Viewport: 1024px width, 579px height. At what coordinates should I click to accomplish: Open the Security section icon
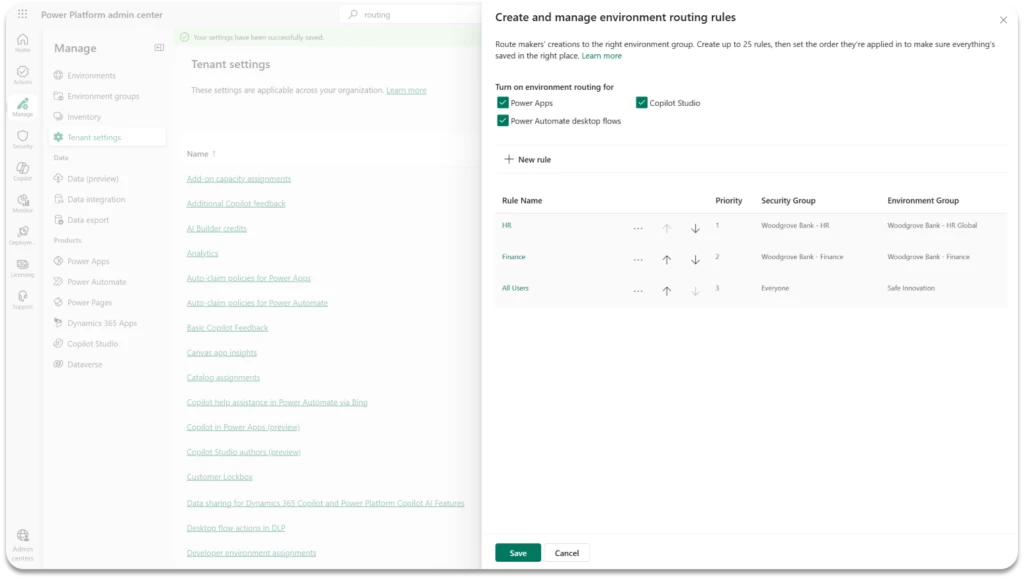coord(22,138)
